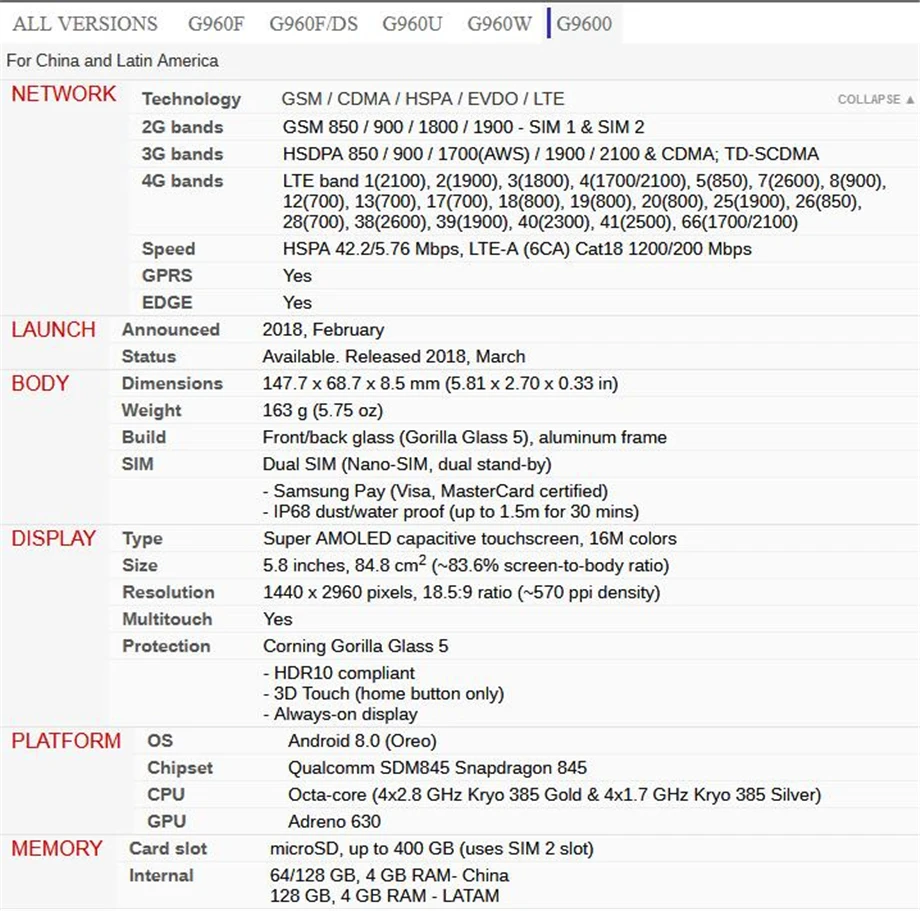Click the Qualcomm SDM845 Snapdragon 845 value
Viewport: 920px width, 911px height.
tap(437, 768)
